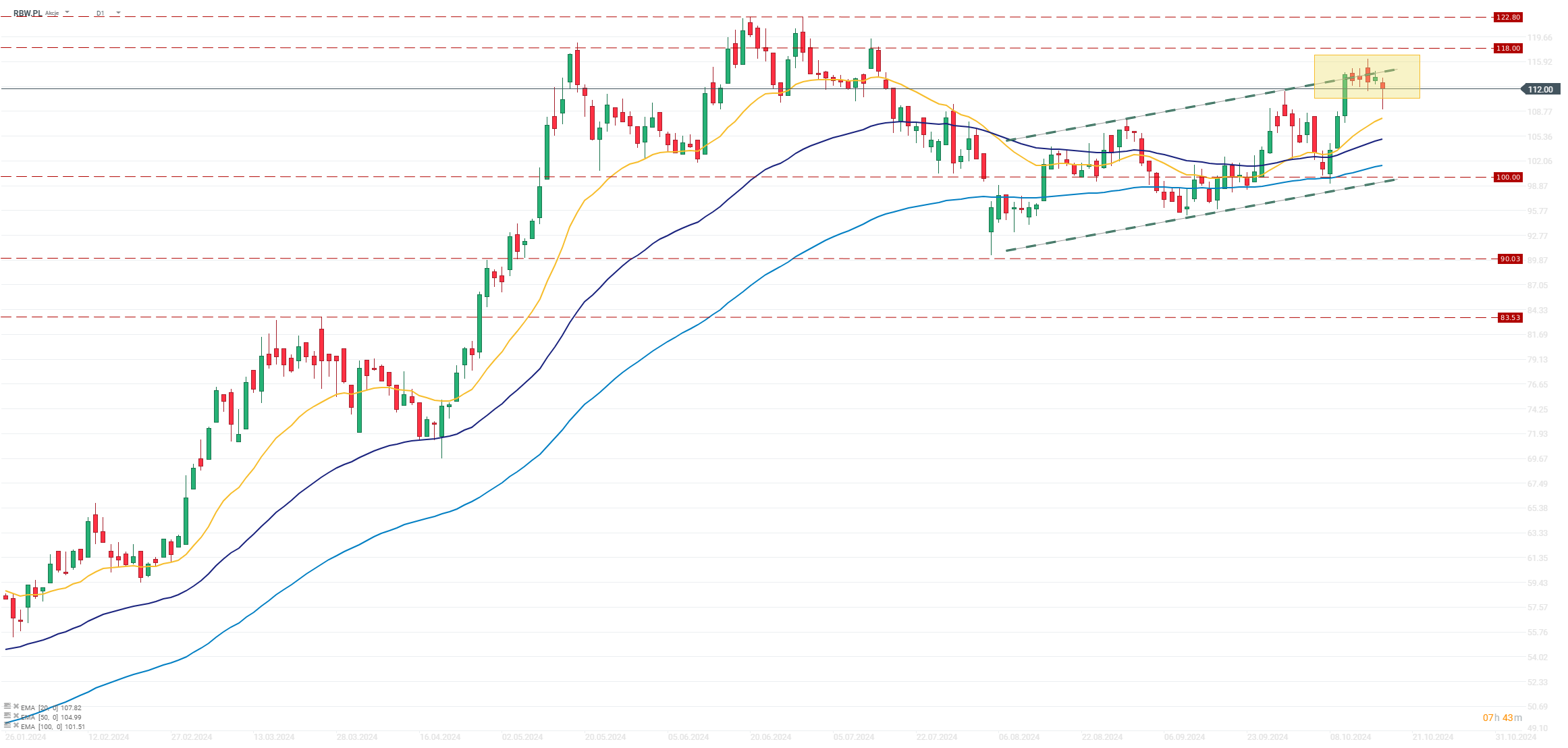Click the current price tag 112.00

pyautogui.click(x=1540, y=89)
